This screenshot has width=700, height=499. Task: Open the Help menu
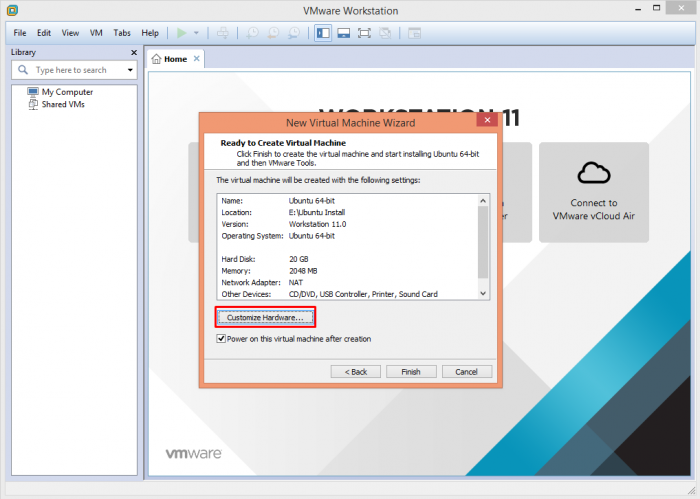(x=150, y=33)
